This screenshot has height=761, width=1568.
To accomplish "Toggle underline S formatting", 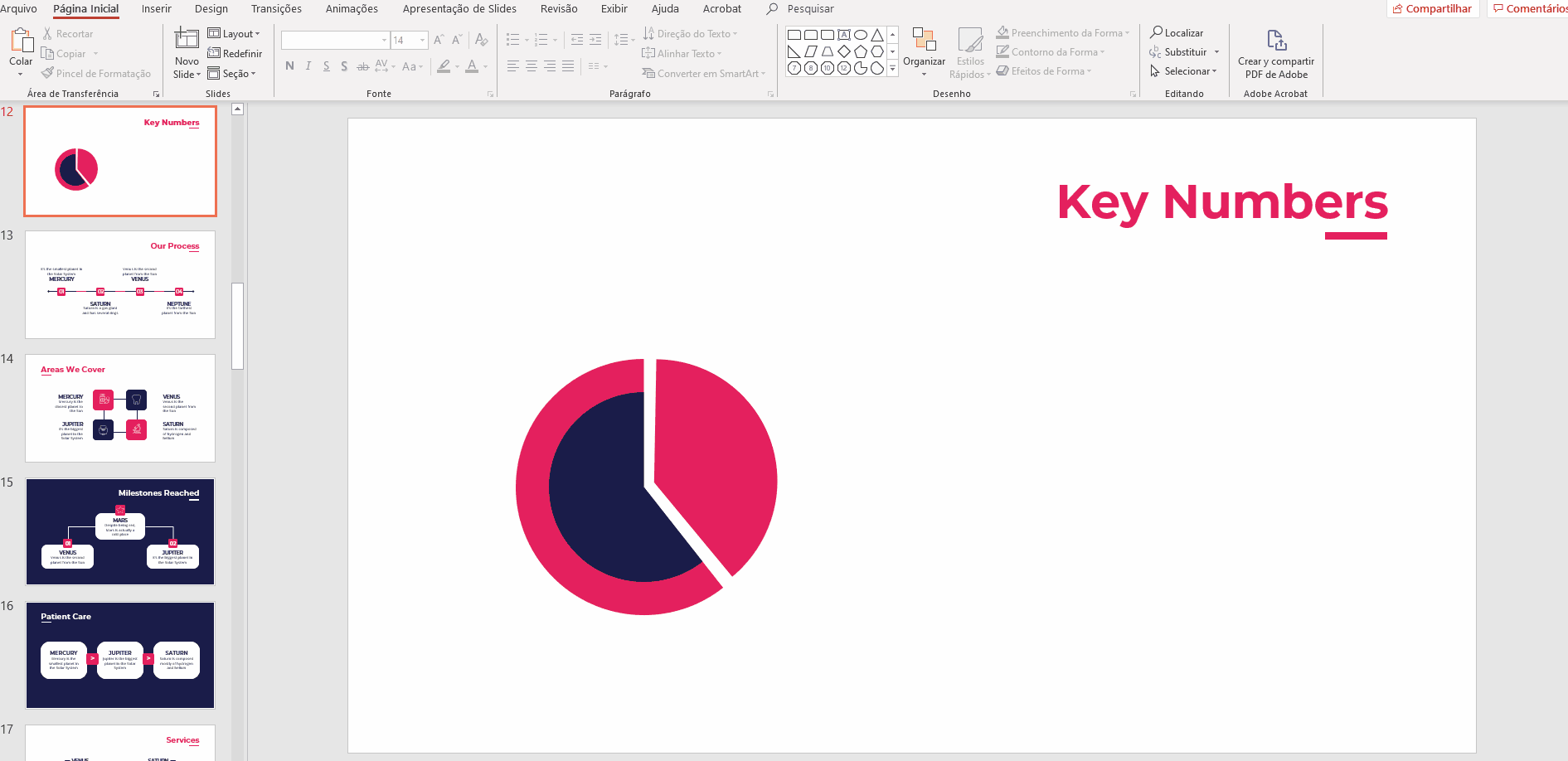I will point(326,66).
